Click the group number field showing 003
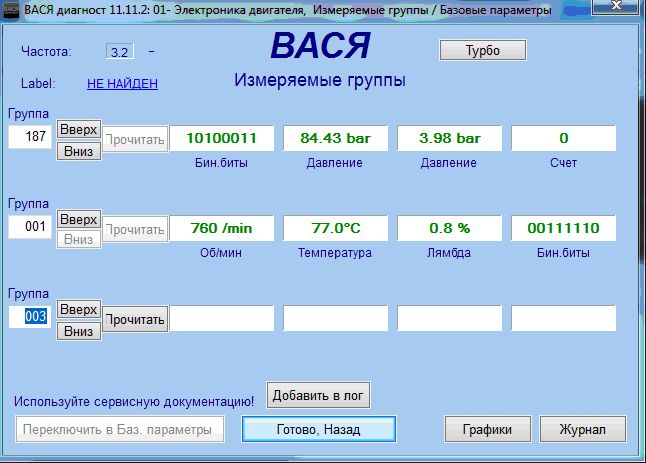The width and height of the screenshot is (646, 463). coord(30,317)
